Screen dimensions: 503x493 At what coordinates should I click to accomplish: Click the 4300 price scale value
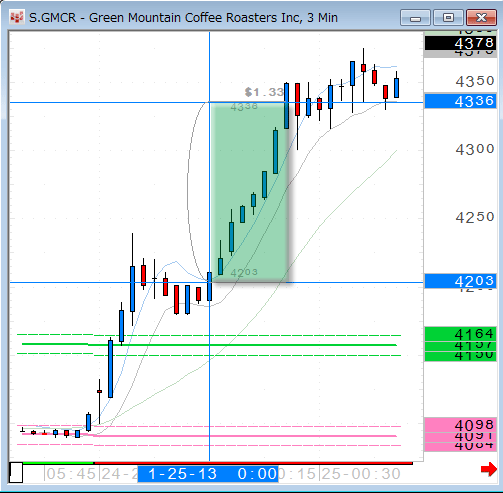pyautogui.click(x=475, y=149)
